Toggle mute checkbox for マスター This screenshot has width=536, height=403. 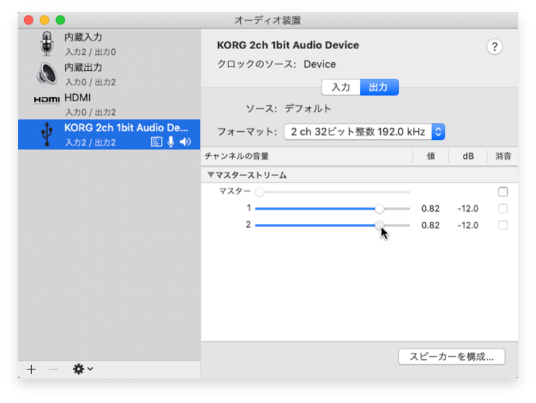pyautogui.click(x=502, y=192)
